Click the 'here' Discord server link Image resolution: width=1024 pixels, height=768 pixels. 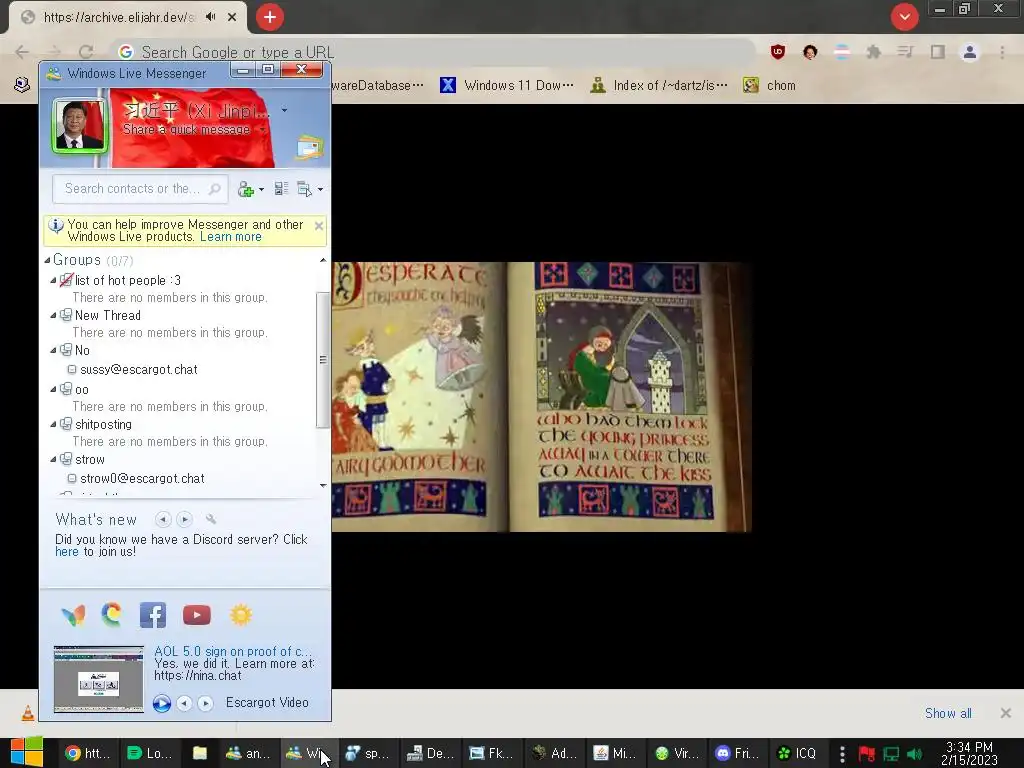(67, 552)
